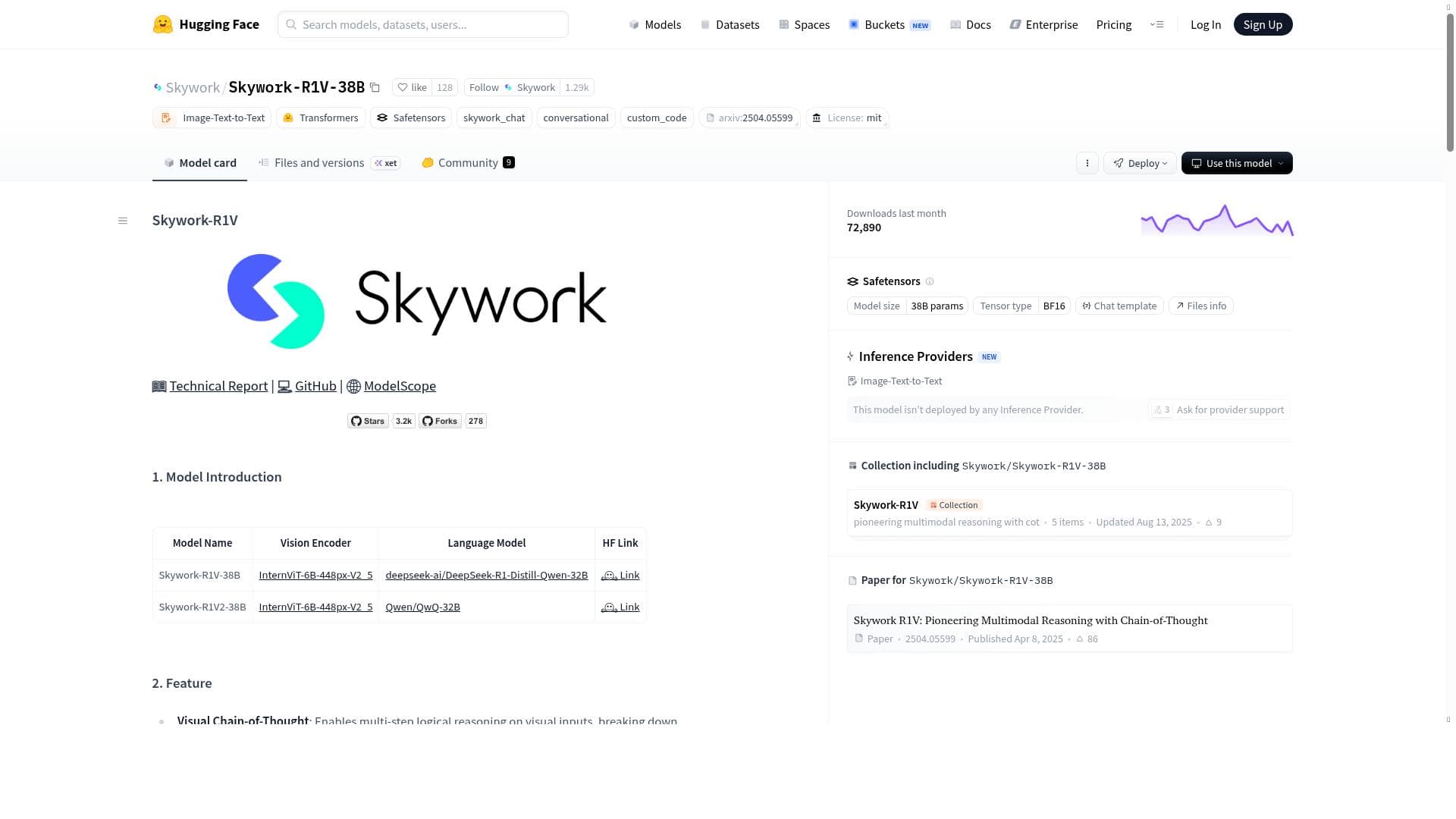Follow the Skywork organization
The height and width of the screenshot is (819, 1456).
[x=512, y=87]
